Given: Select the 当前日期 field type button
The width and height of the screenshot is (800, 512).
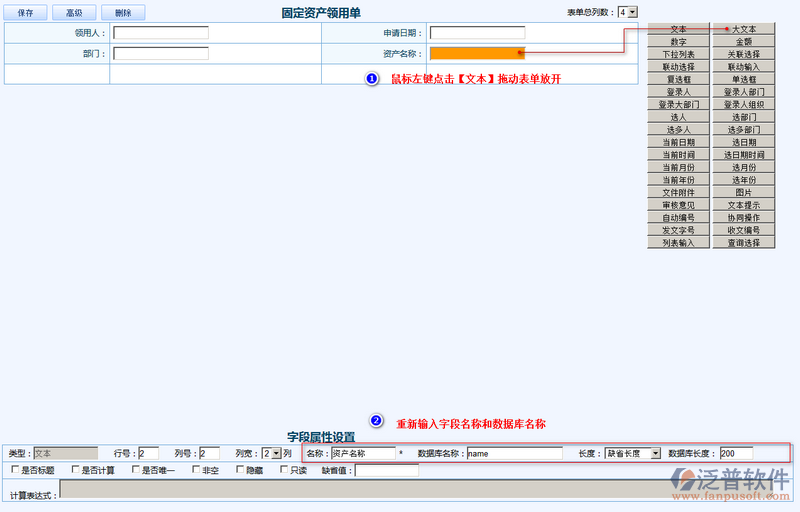Looking at the screenshot, I should pos(678,142).
